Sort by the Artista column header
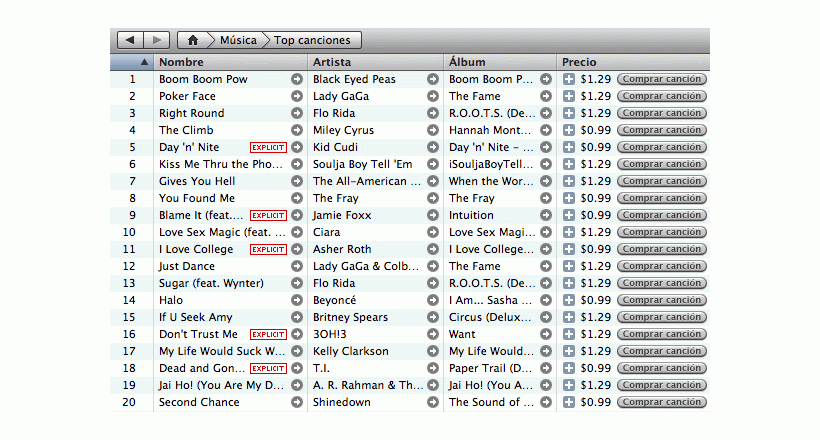This screenshot has width=820, height=440. click(375, 62)
